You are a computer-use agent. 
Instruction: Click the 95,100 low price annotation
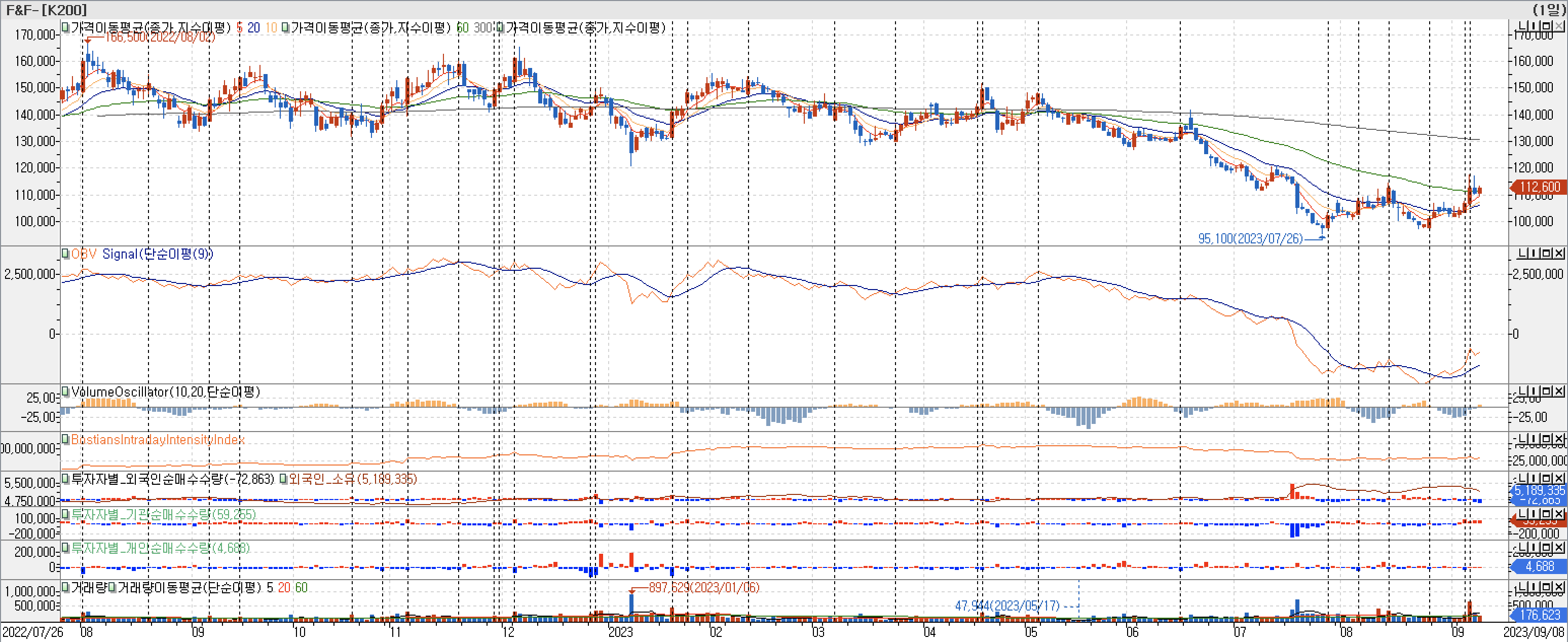1250,238
